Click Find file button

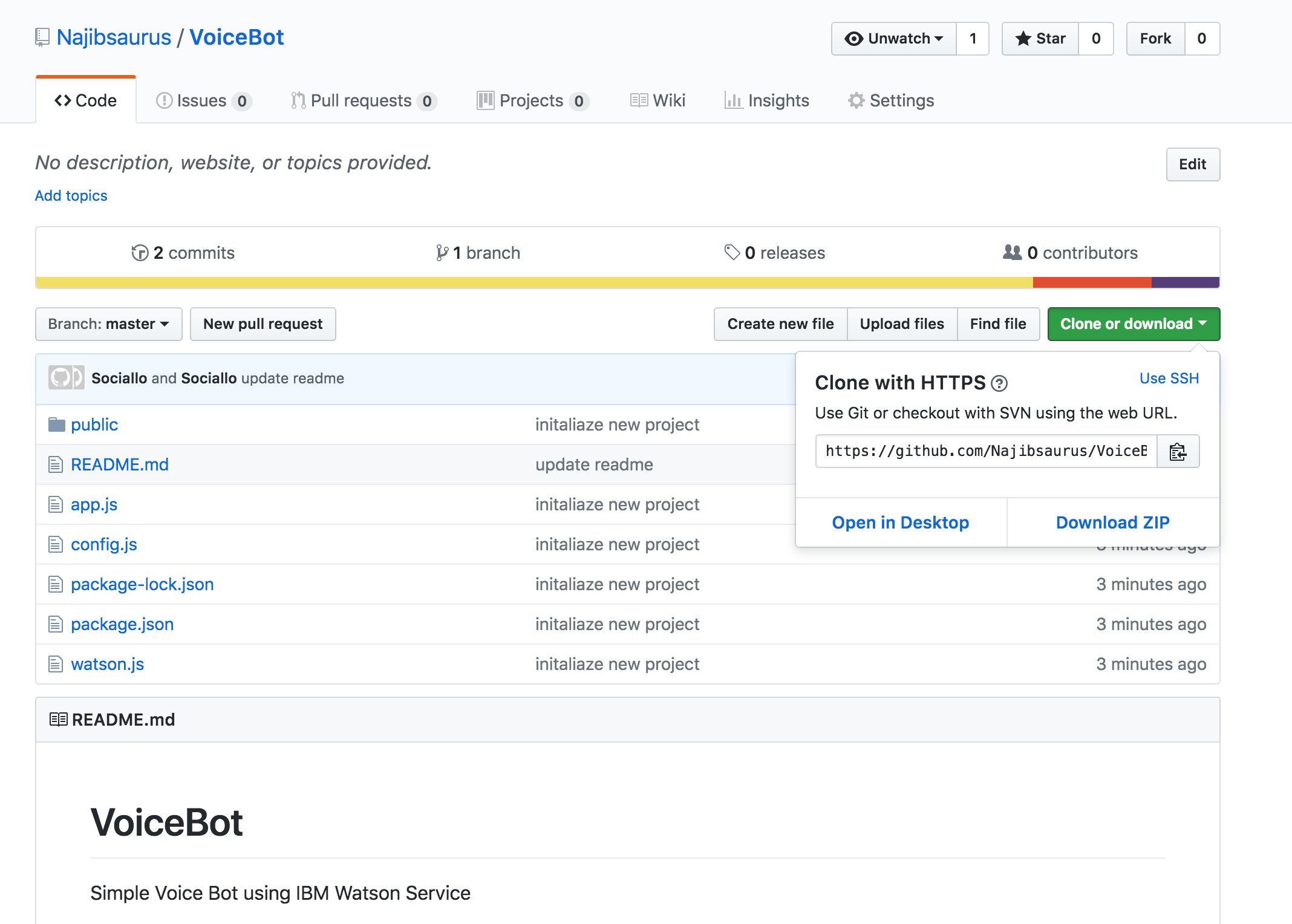(998, 324)
